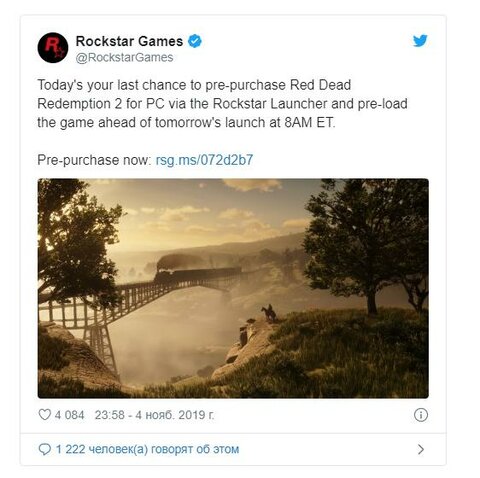Click the Pre-purchase now text label
Screen dimensions: 480x478
tap(94, 160)
